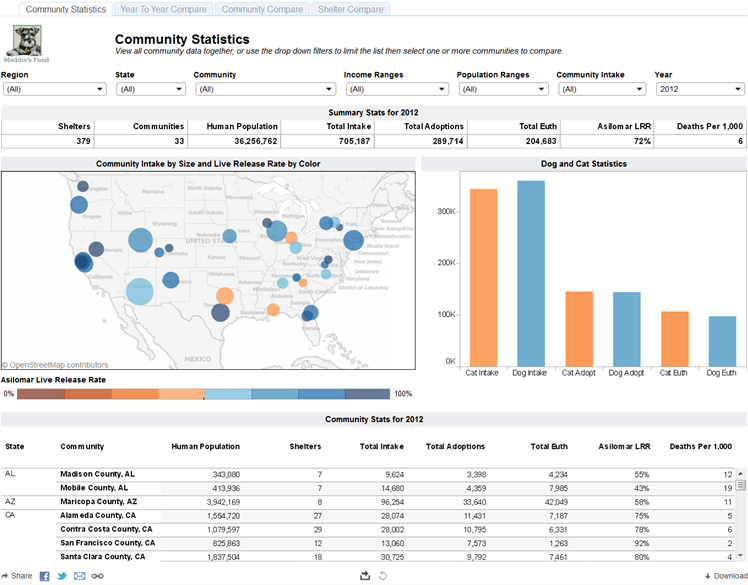The width and height of the screenshot is (748, 585).
Task: Switch to Community Statistics tab
Action: pyautogui.click(x=66, y=9)
